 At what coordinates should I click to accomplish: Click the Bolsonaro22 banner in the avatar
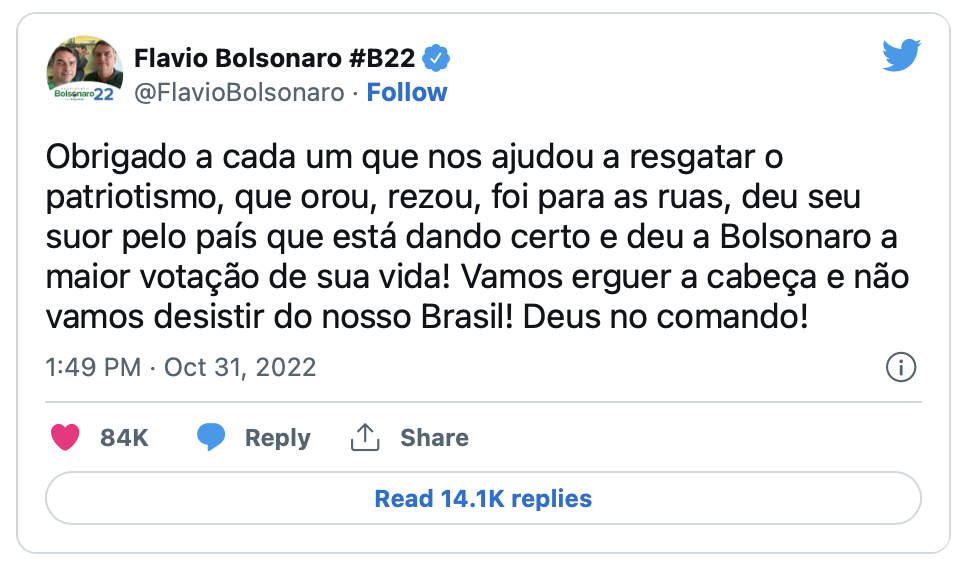coord(84,94)
